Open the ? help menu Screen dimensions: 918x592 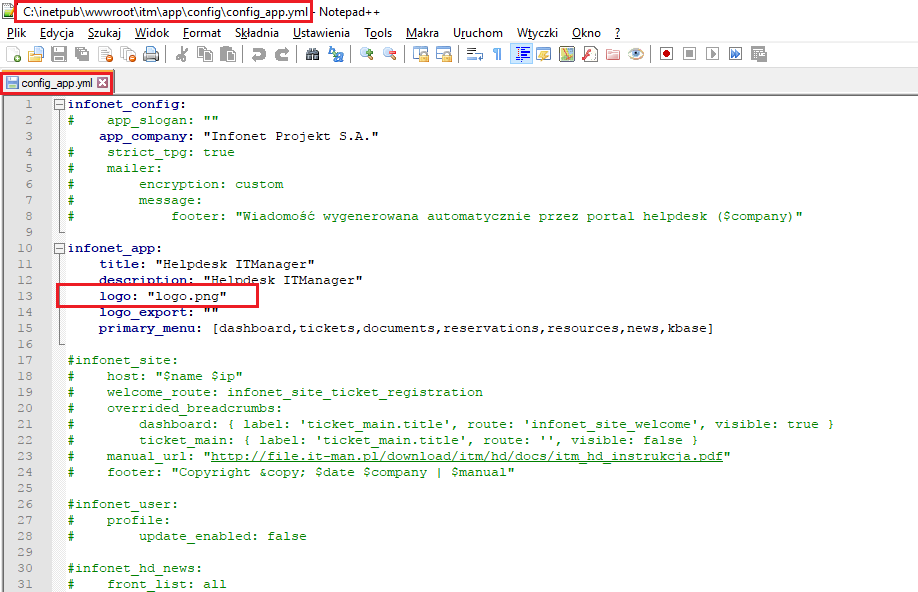pyautogui.click(x=617, y=33)
